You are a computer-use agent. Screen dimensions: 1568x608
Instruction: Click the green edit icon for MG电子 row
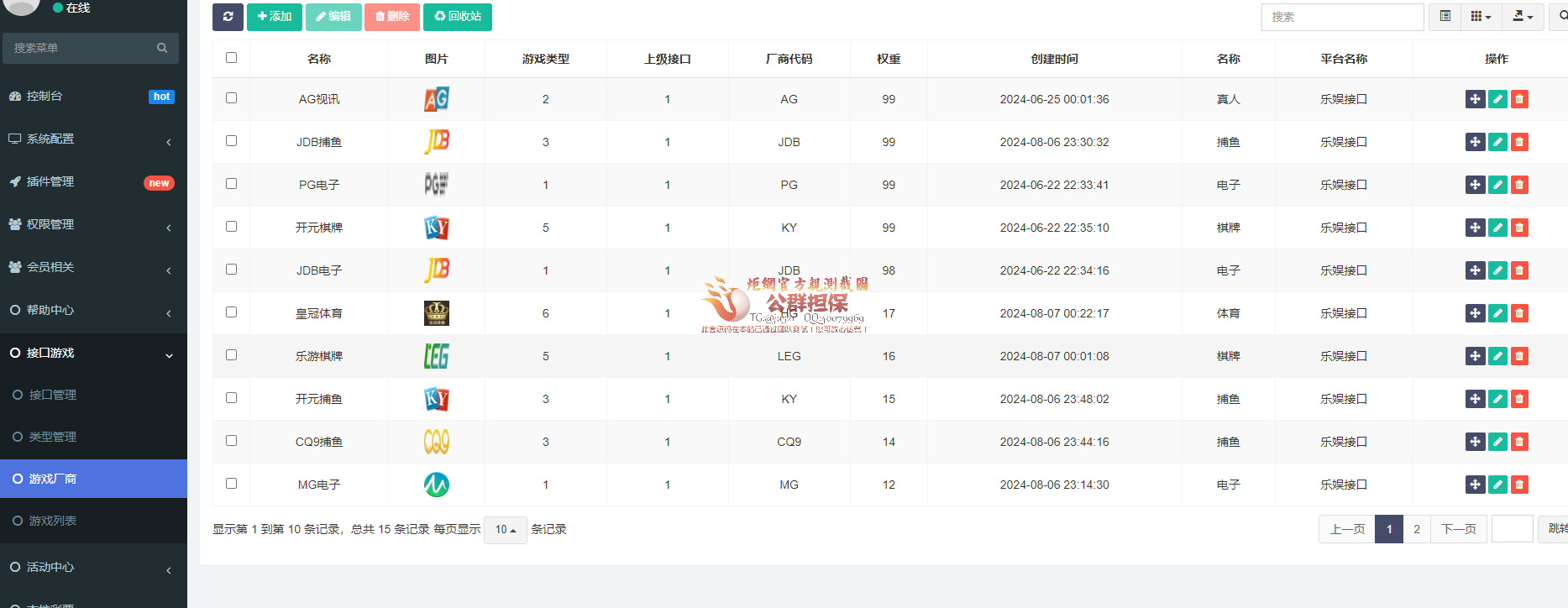coord(1497,485)
